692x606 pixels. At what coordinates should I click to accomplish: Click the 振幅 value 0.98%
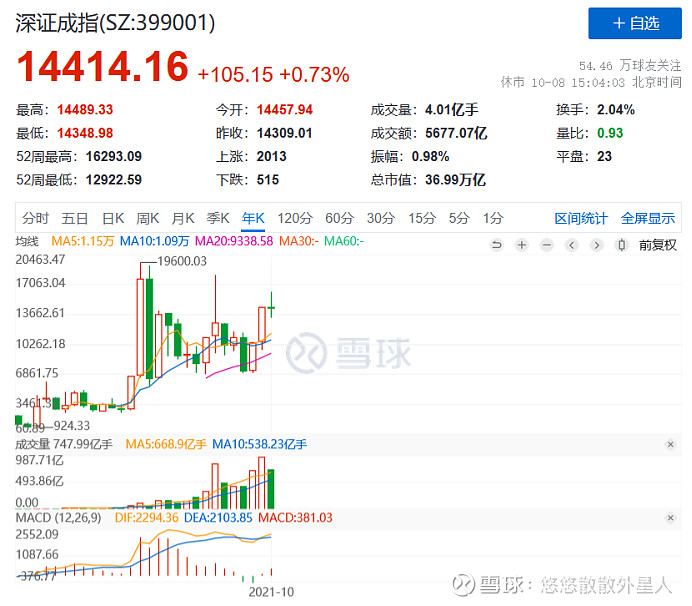pos(430,156)
